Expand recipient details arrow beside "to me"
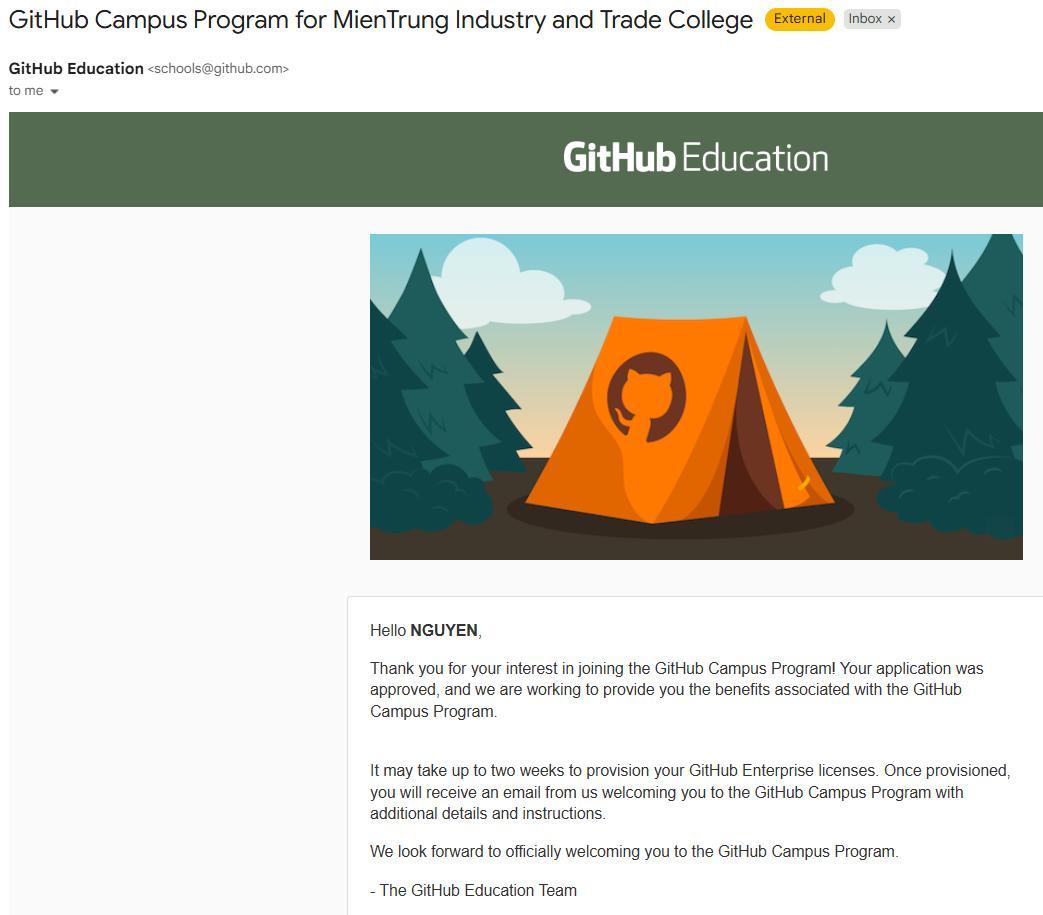The width and height of the screenshot is (1043, 915). 54,91
